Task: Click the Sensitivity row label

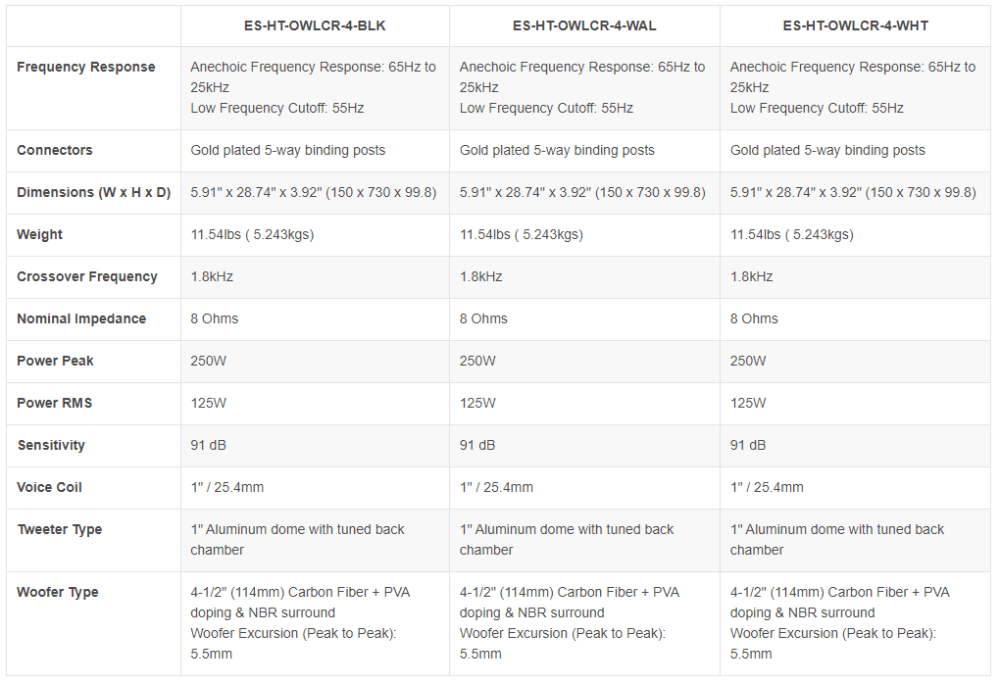Action: [51, 445]
